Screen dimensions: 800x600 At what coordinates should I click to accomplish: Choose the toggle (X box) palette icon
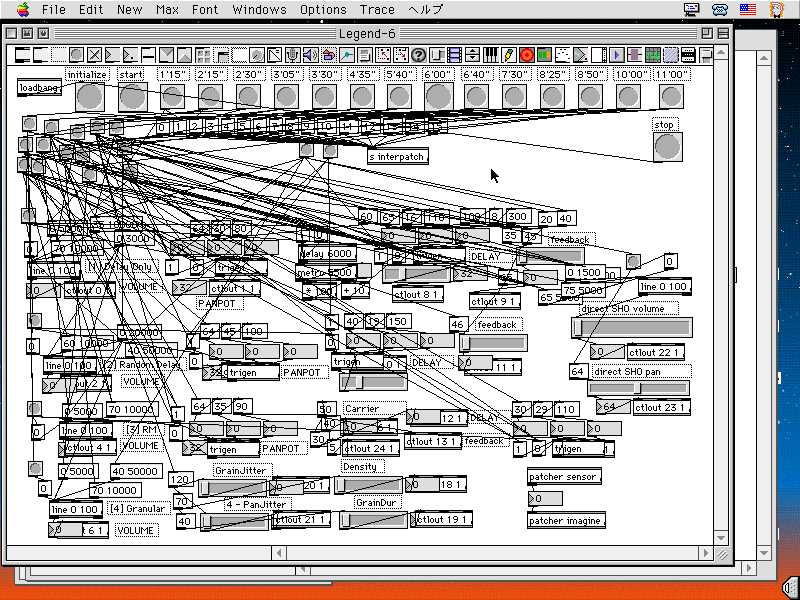94,54
